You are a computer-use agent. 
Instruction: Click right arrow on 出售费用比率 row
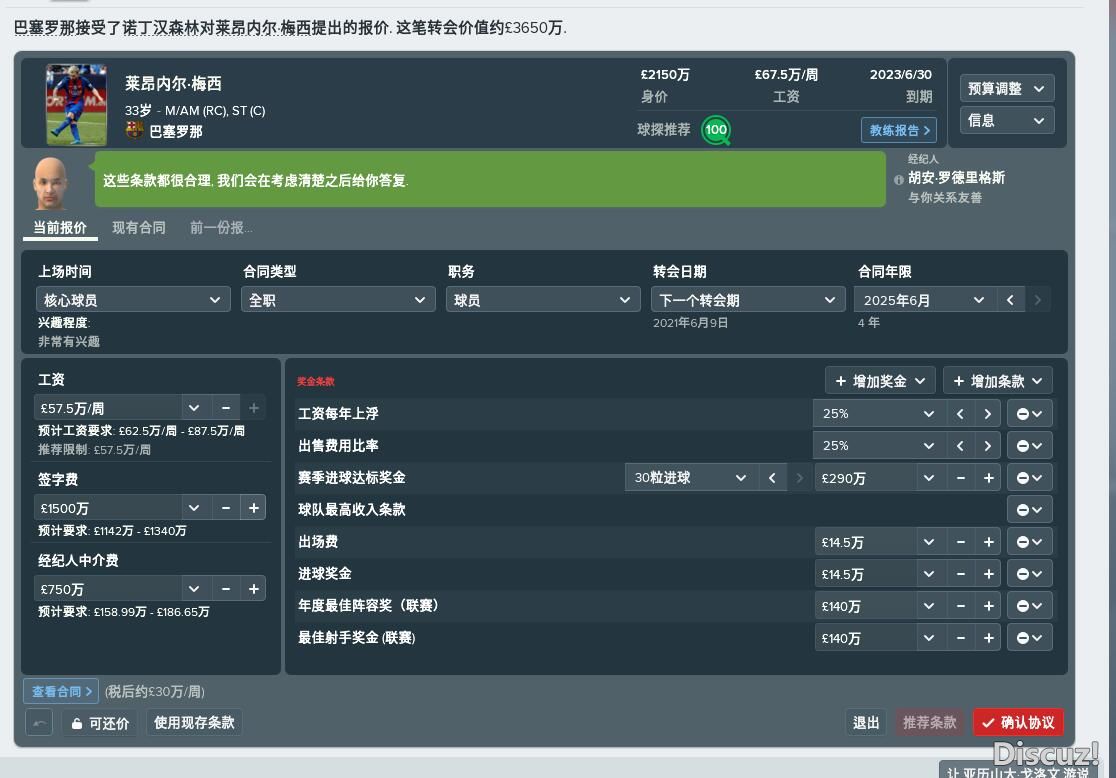[x=987, y=446]
